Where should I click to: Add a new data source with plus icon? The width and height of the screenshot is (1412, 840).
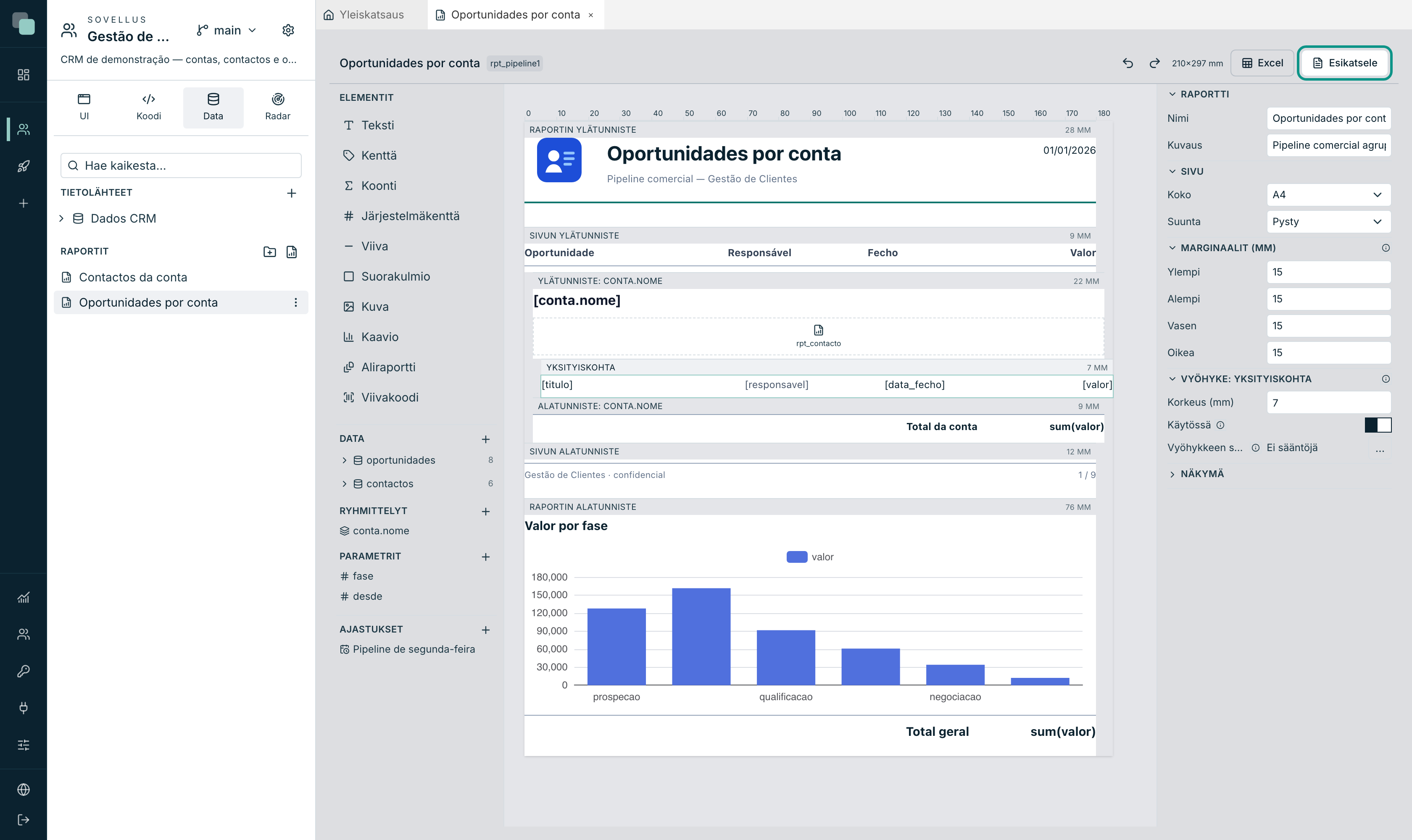[x=292, y=193]
